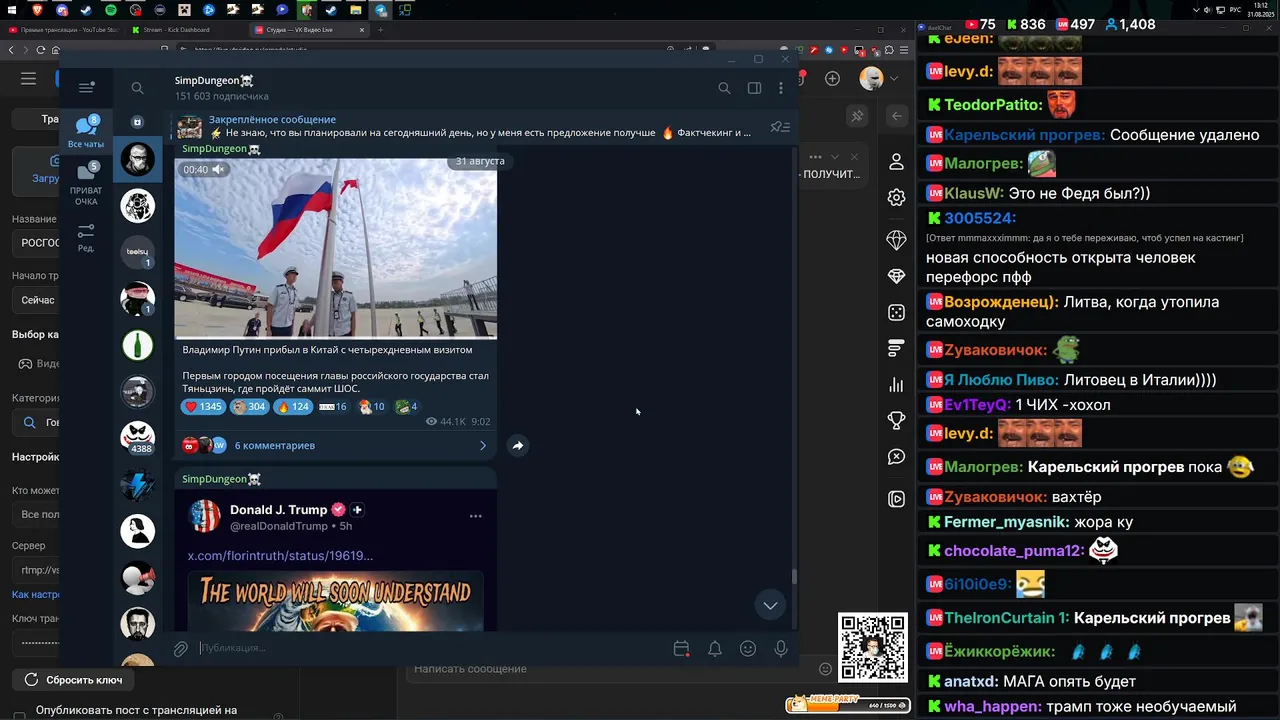The width and height of the screenshot is (1280, 720).
Task: Open the 'ПРИВАТ ОЧКА' folder
Action: (x=86, y=185)
